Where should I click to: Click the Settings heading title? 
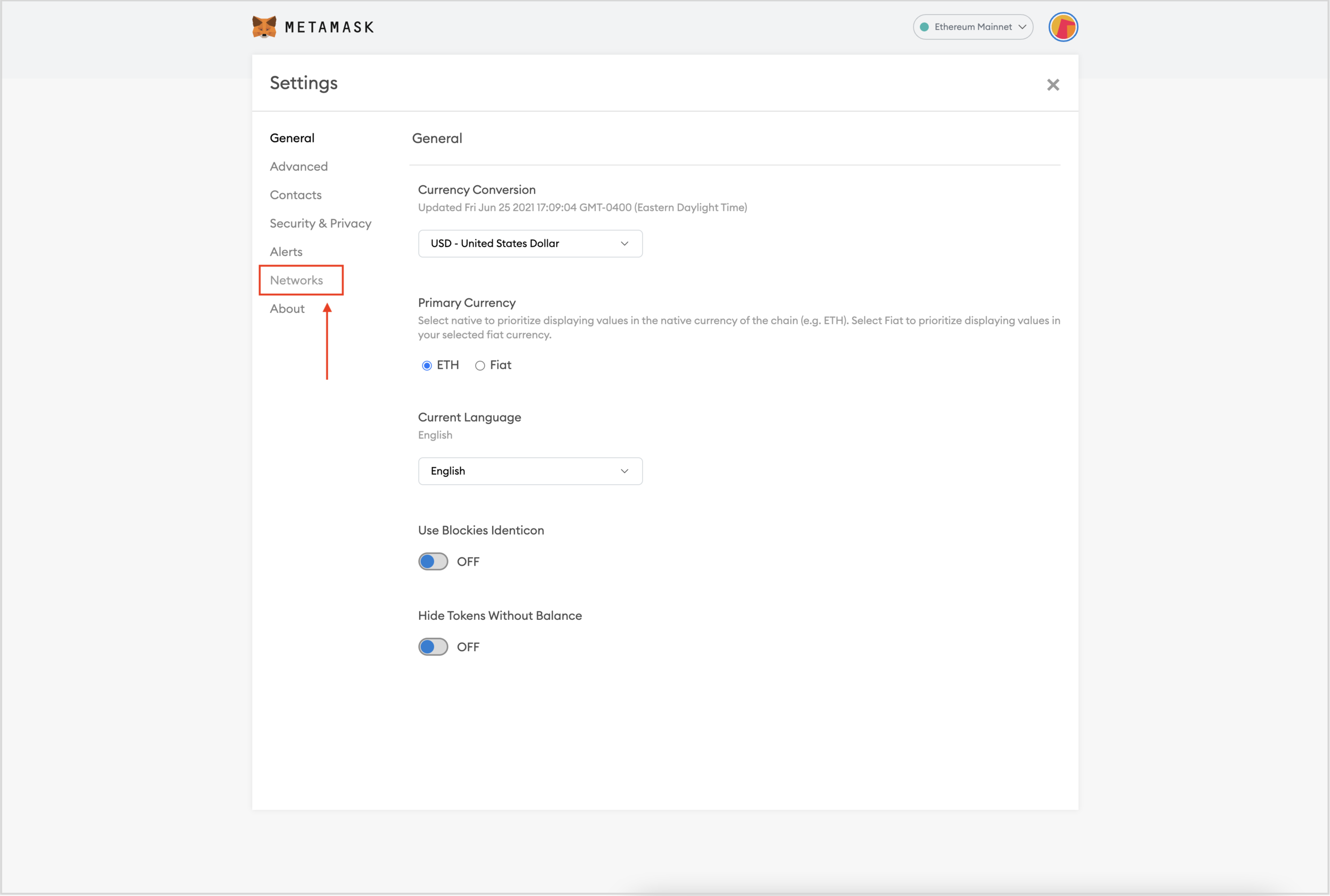pos(303,84)
